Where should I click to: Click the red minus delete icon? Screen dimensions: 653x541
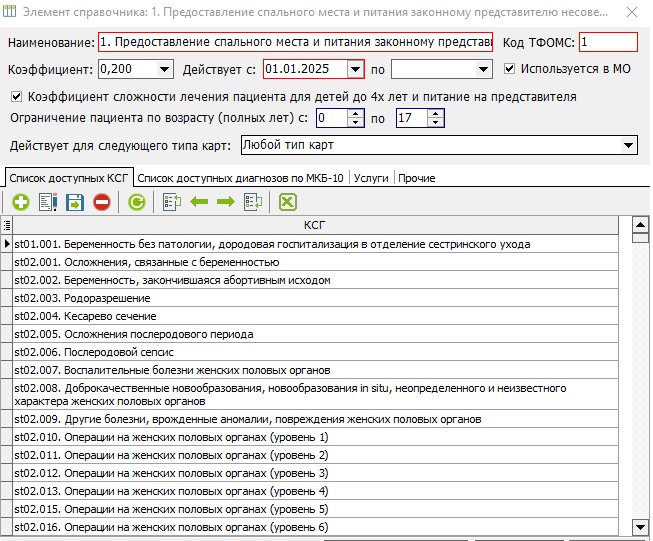click(x=102, y=202)
